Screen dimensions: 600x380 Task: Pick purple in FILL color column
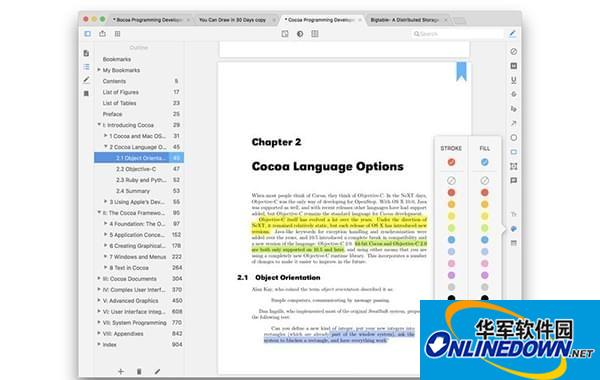pos(485,275)
